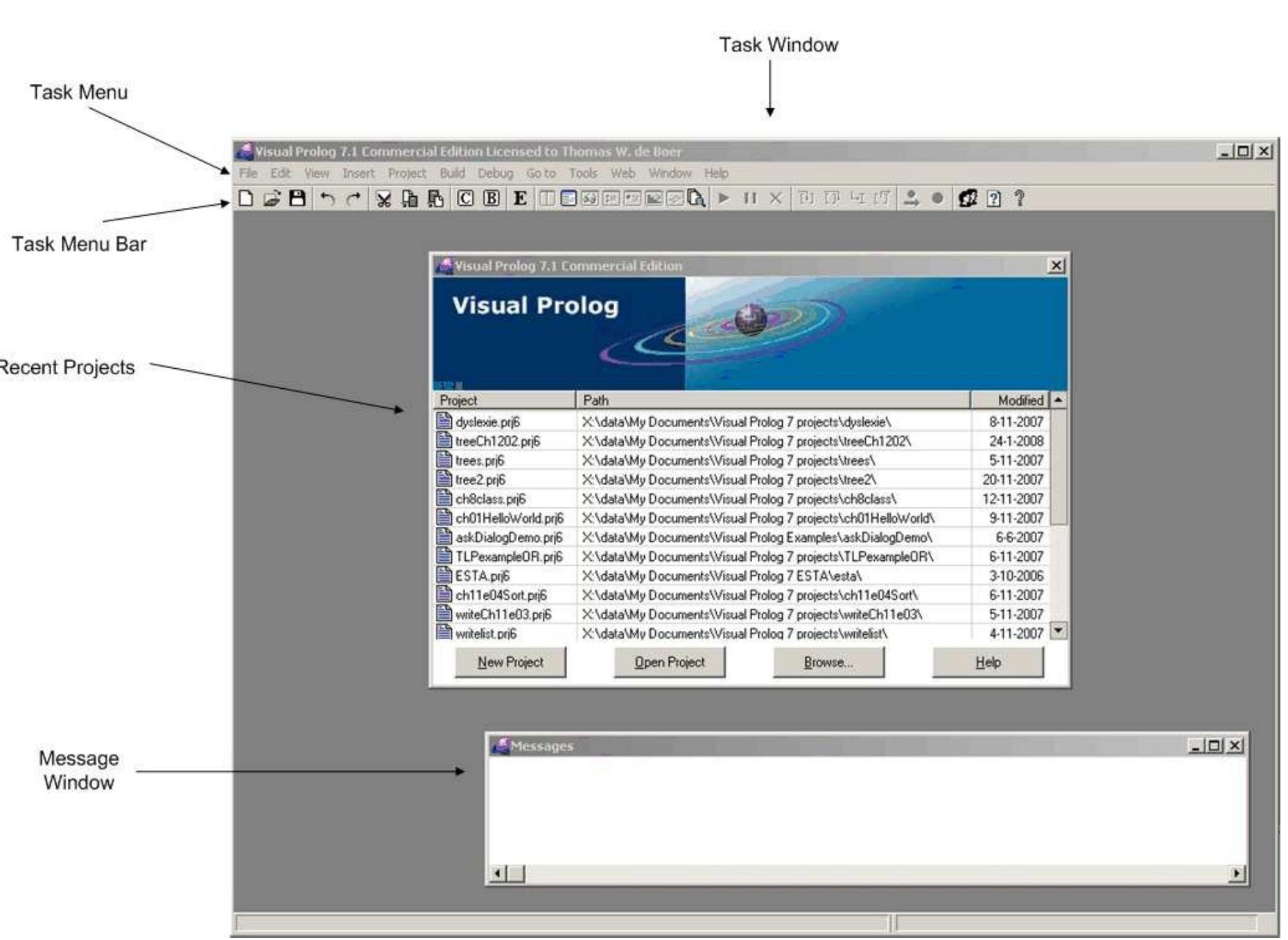Screen dimensions: 1288x940
Task: Click the Save floppy disk icon
Action: 297,199
